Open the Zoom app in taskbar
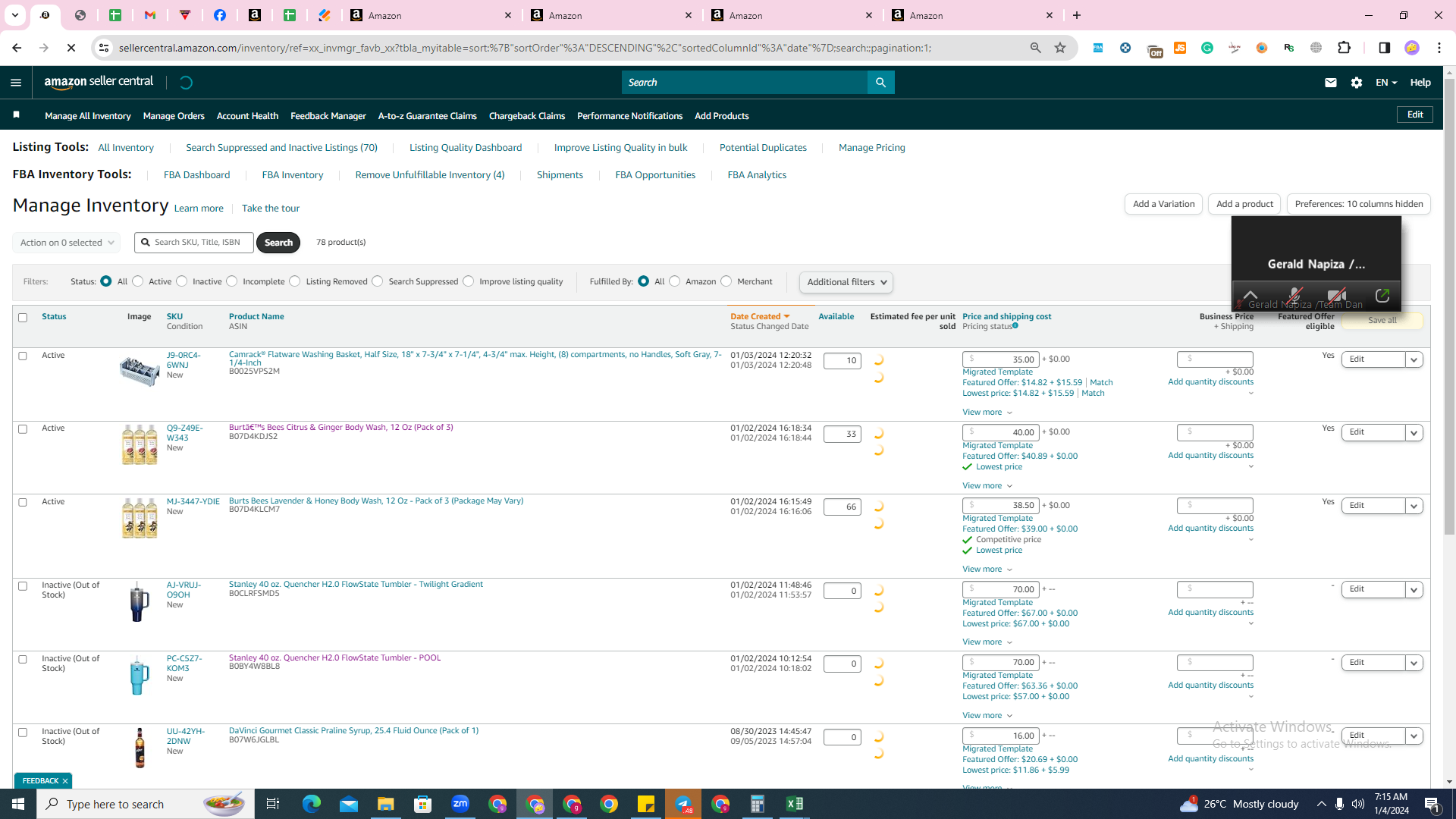1456x819 pixels. click(x=460, y=804)
